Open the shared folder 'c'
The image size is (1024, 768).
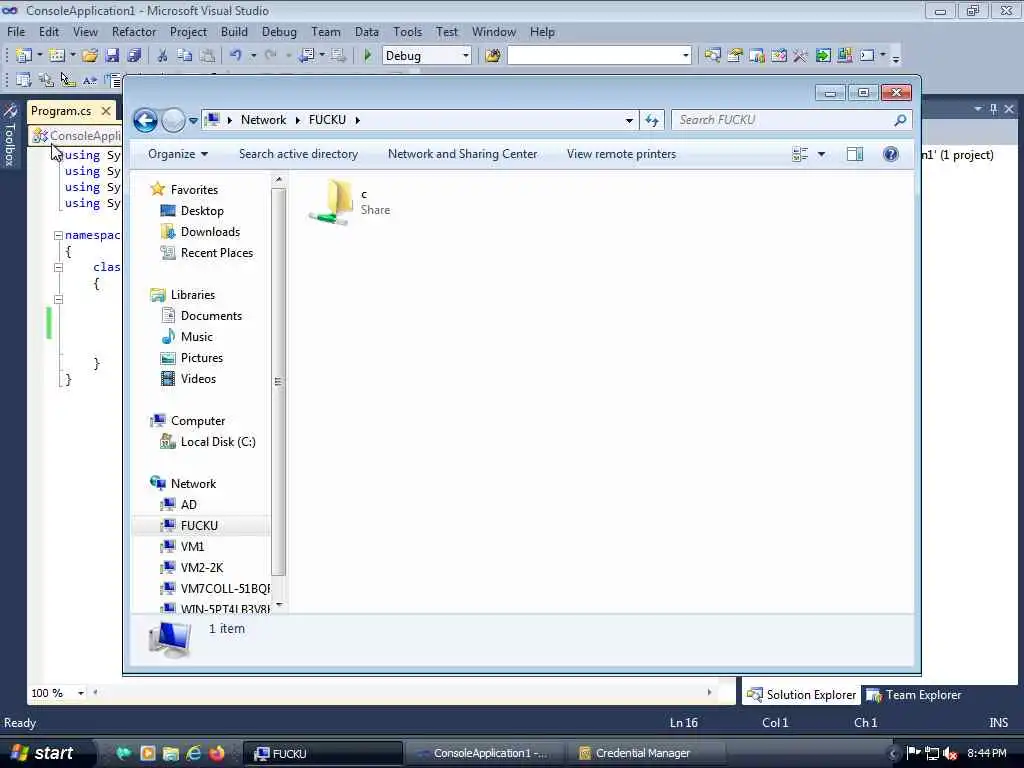350,202
